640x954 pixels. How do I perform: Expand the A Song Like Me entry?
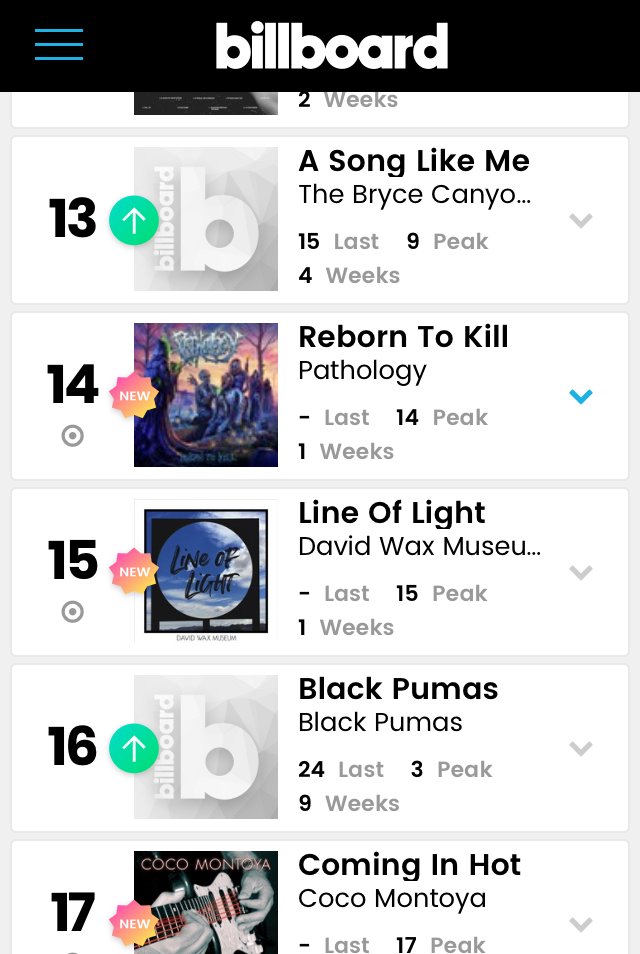(581, 221)
